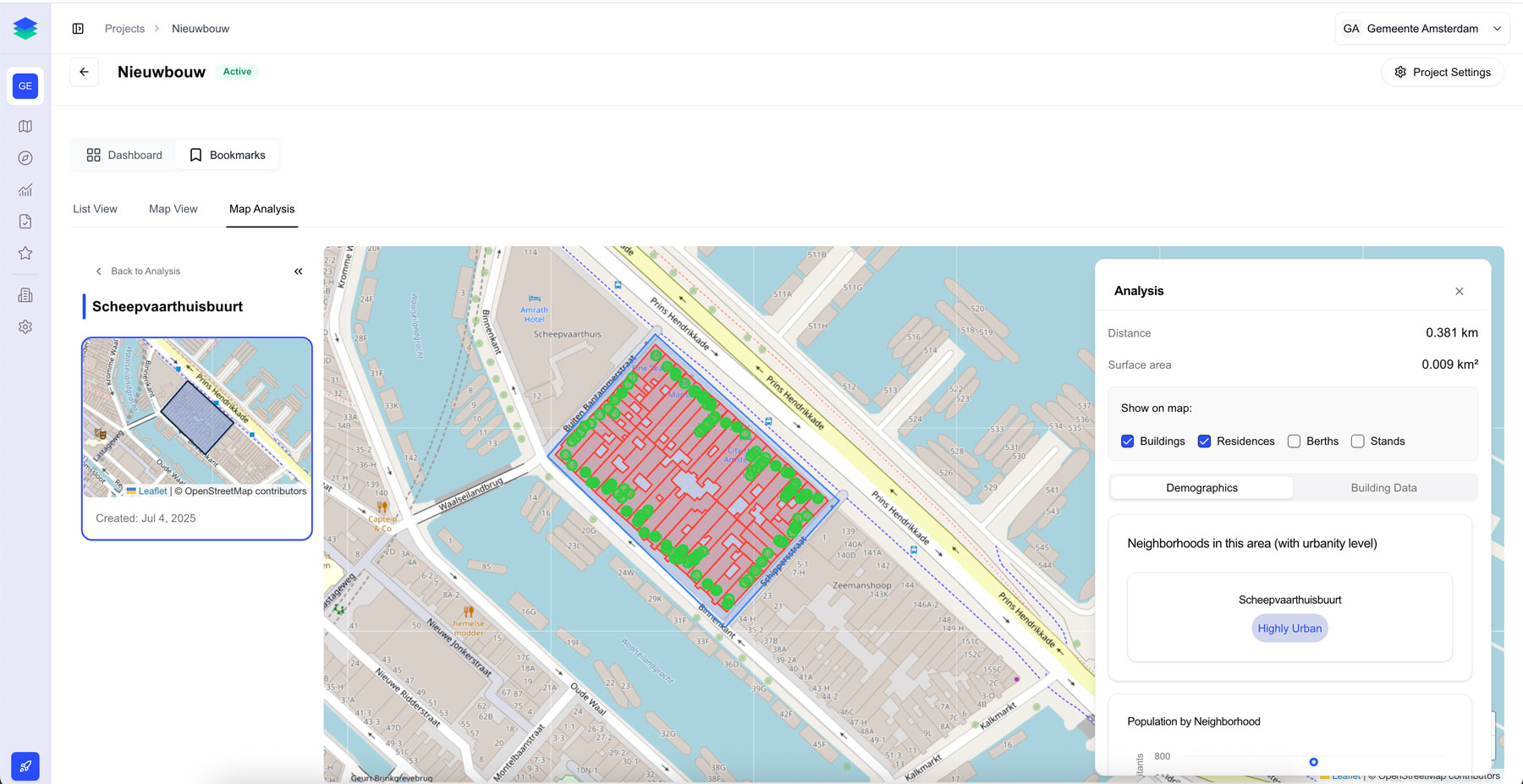Click the Projects breadcrumb link
1523x784 pixels.
point(124,29)
